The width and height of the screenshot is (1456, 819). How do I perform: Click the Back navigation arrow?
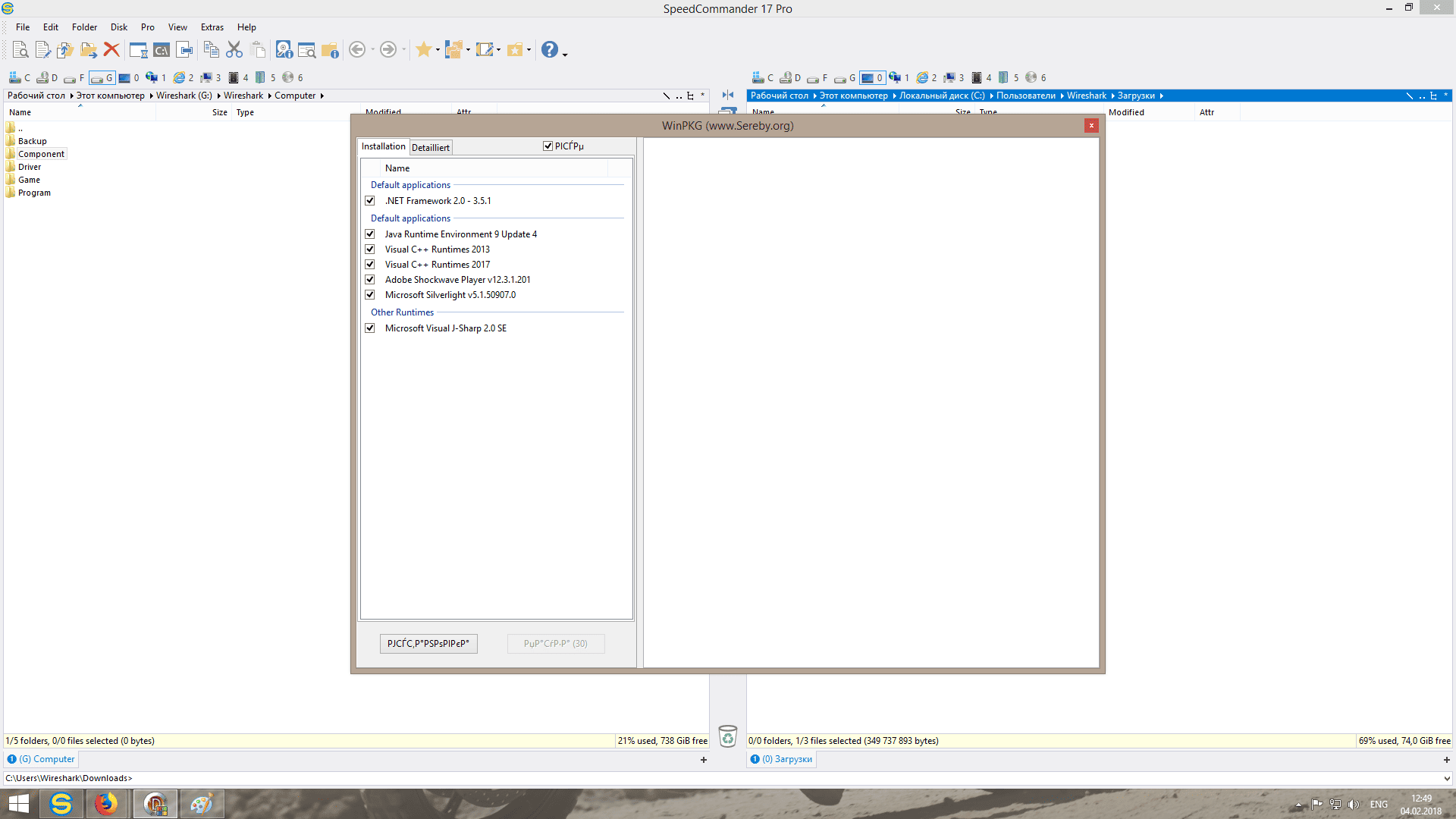(x=356, y=50)
